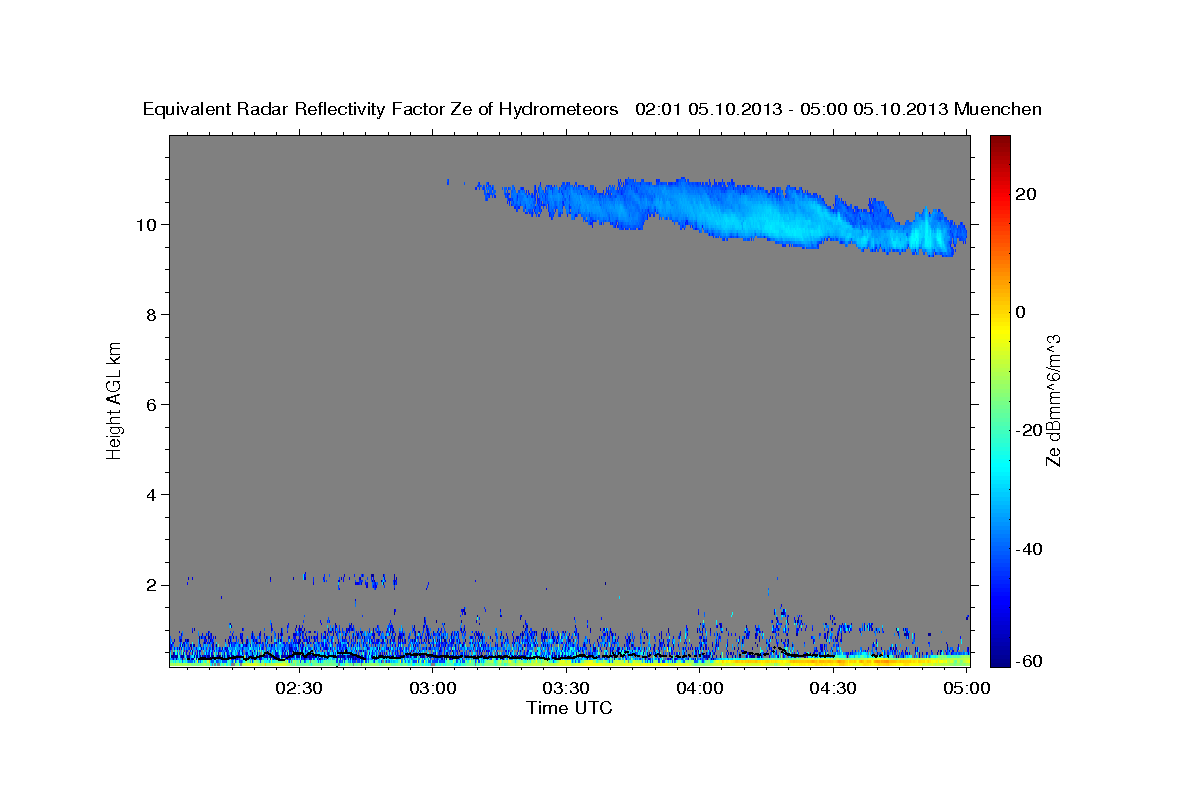Click the 03:30 time tick label
Image resolution: width=1200 pixels, height=800 pixels.
[x=566, y=688]
